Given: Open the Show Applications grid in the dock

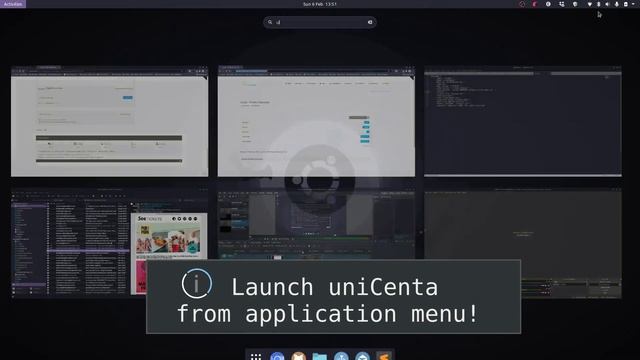Looking at the screenshot, I should [256, 357].
